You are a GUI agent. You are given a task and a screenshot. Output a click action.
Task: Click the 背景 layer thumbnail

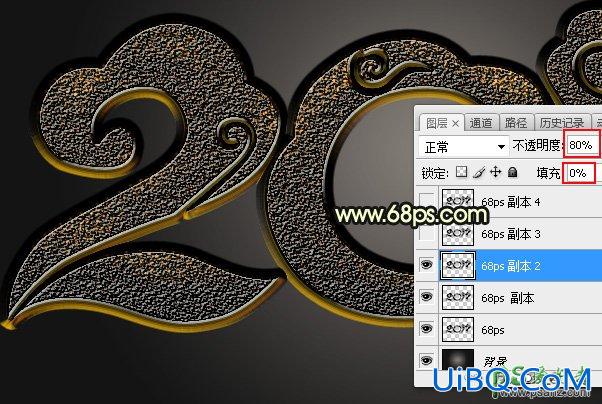coord(458,360)
